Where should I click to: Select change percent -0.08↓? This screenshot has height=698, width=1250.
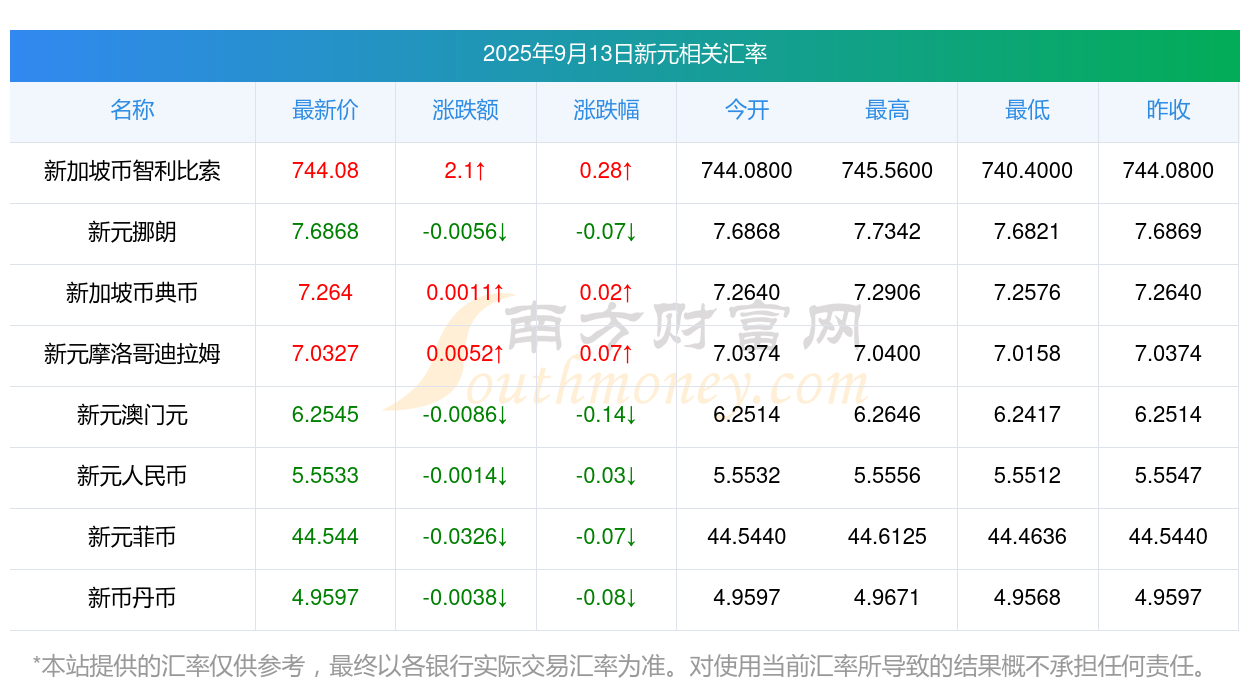[x=606, y=598]
